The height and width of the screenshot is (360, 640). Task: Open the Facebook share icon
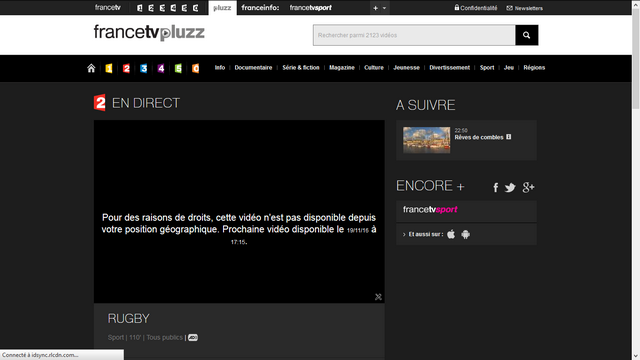tap(496, 187)
